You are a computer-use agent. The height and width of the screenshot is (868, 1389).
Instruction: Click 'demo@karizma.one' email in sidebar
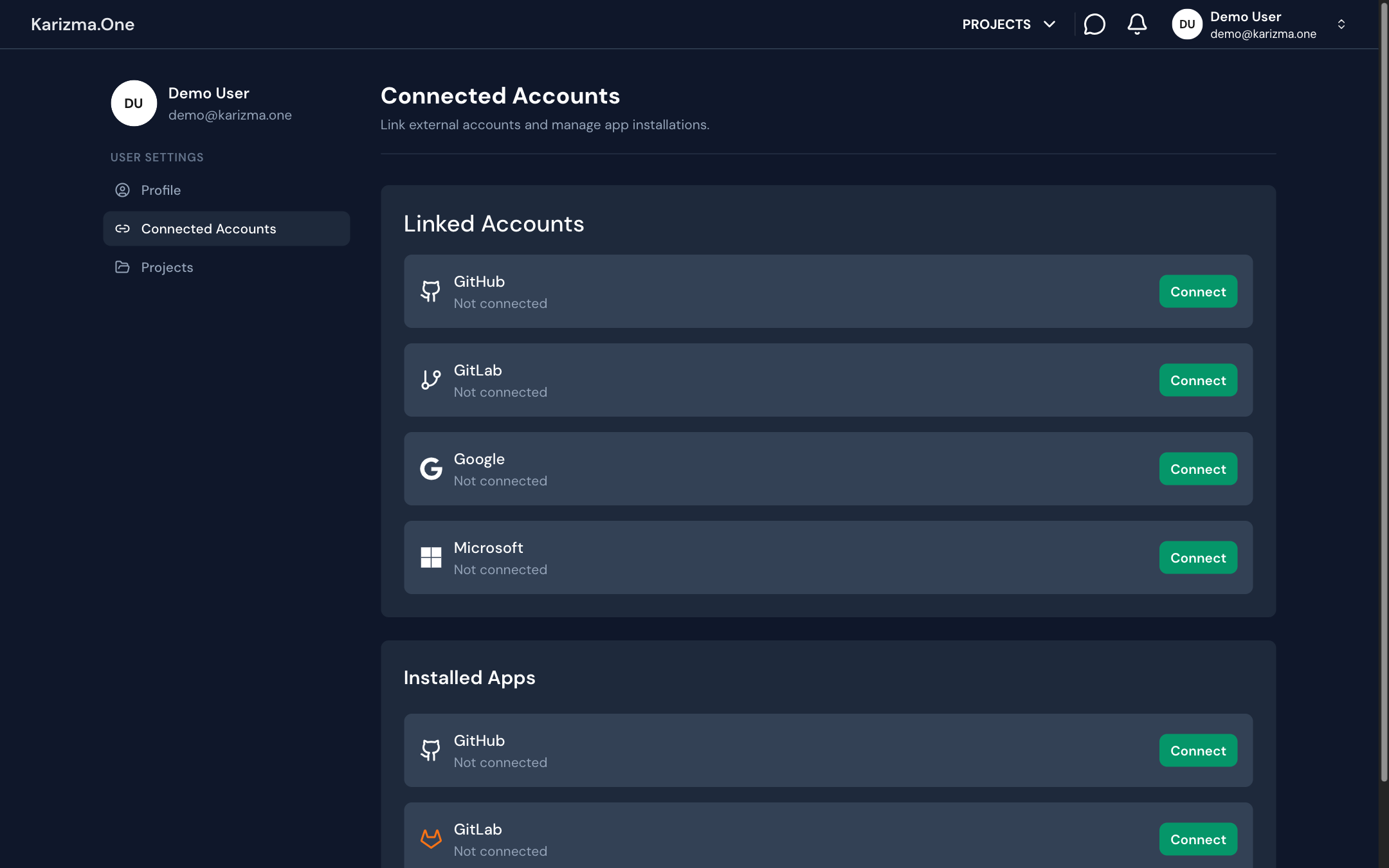230,115
